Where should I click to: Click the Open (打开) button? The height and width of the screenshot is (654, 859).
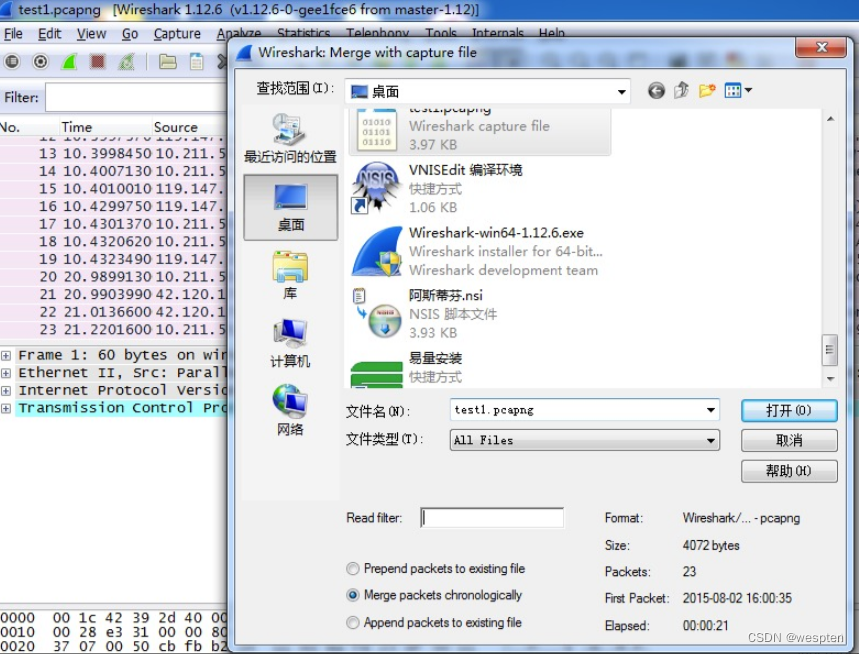tap(789, 411)
